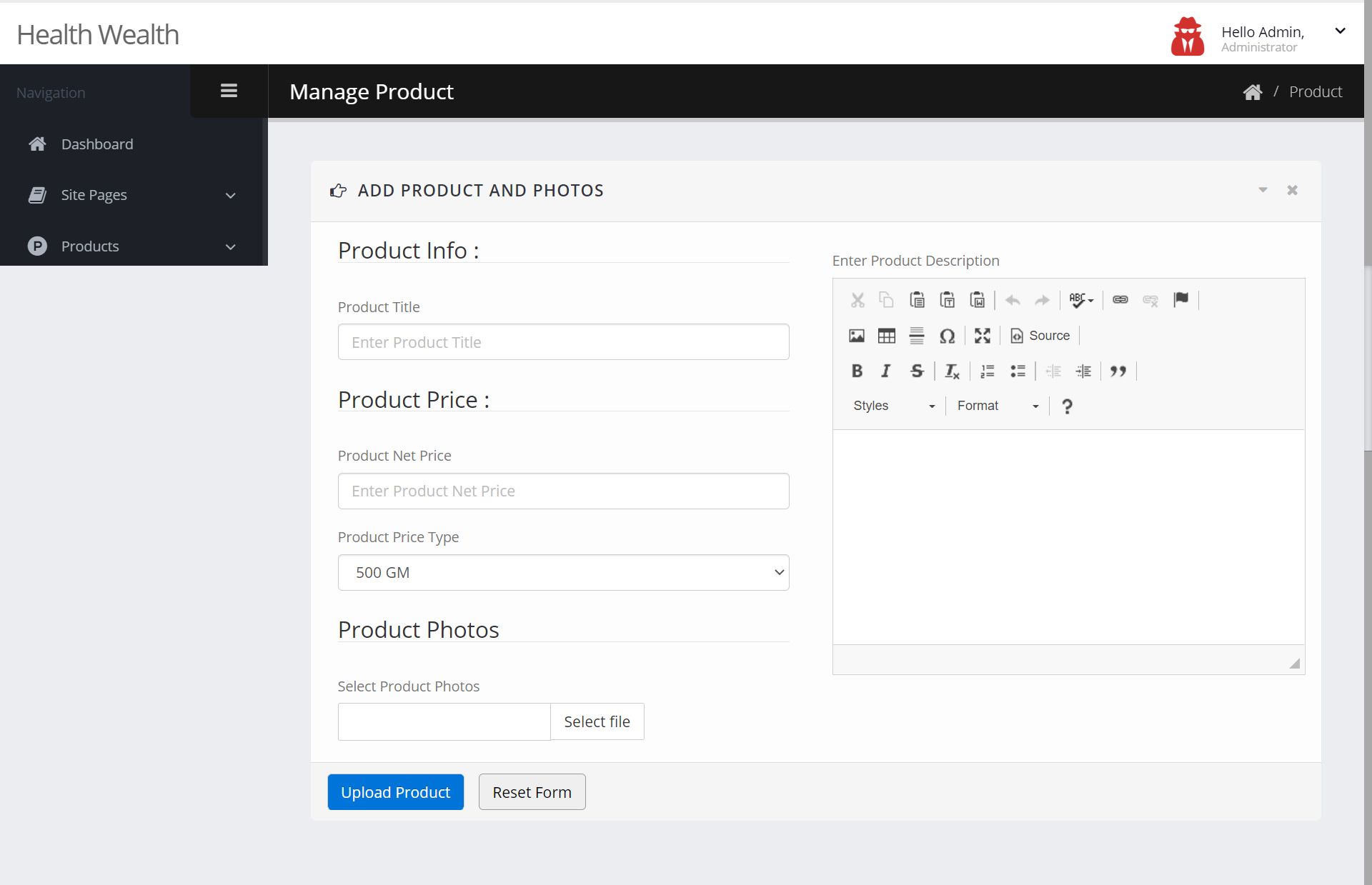Image resolution: width=1372 pixels, height=885 pixels.
Task: Click the Upload Product button
Action: (x=395, y=792)
